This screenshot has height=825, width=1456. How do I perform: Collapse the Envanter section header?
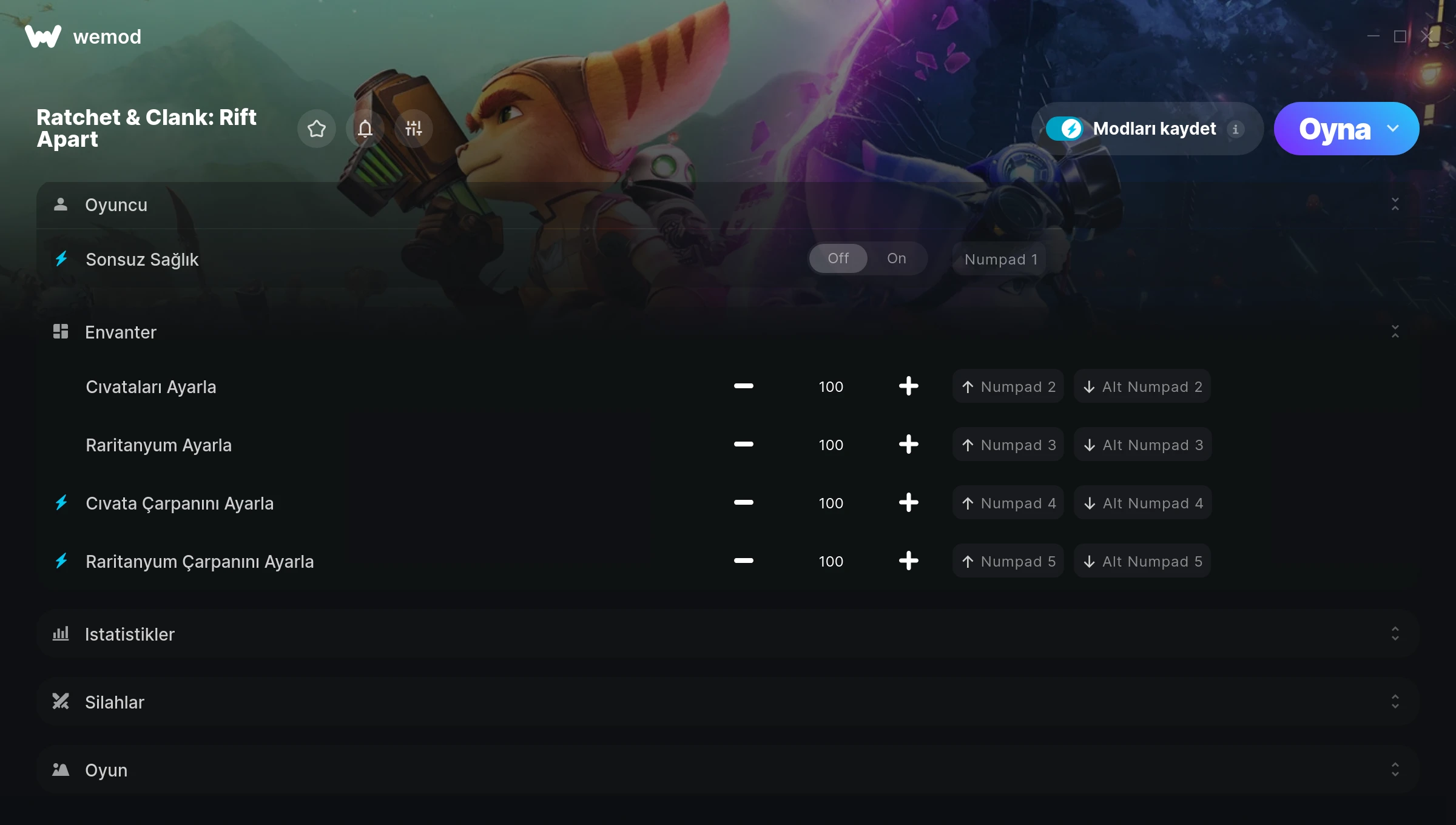click(x=728, y=332)
